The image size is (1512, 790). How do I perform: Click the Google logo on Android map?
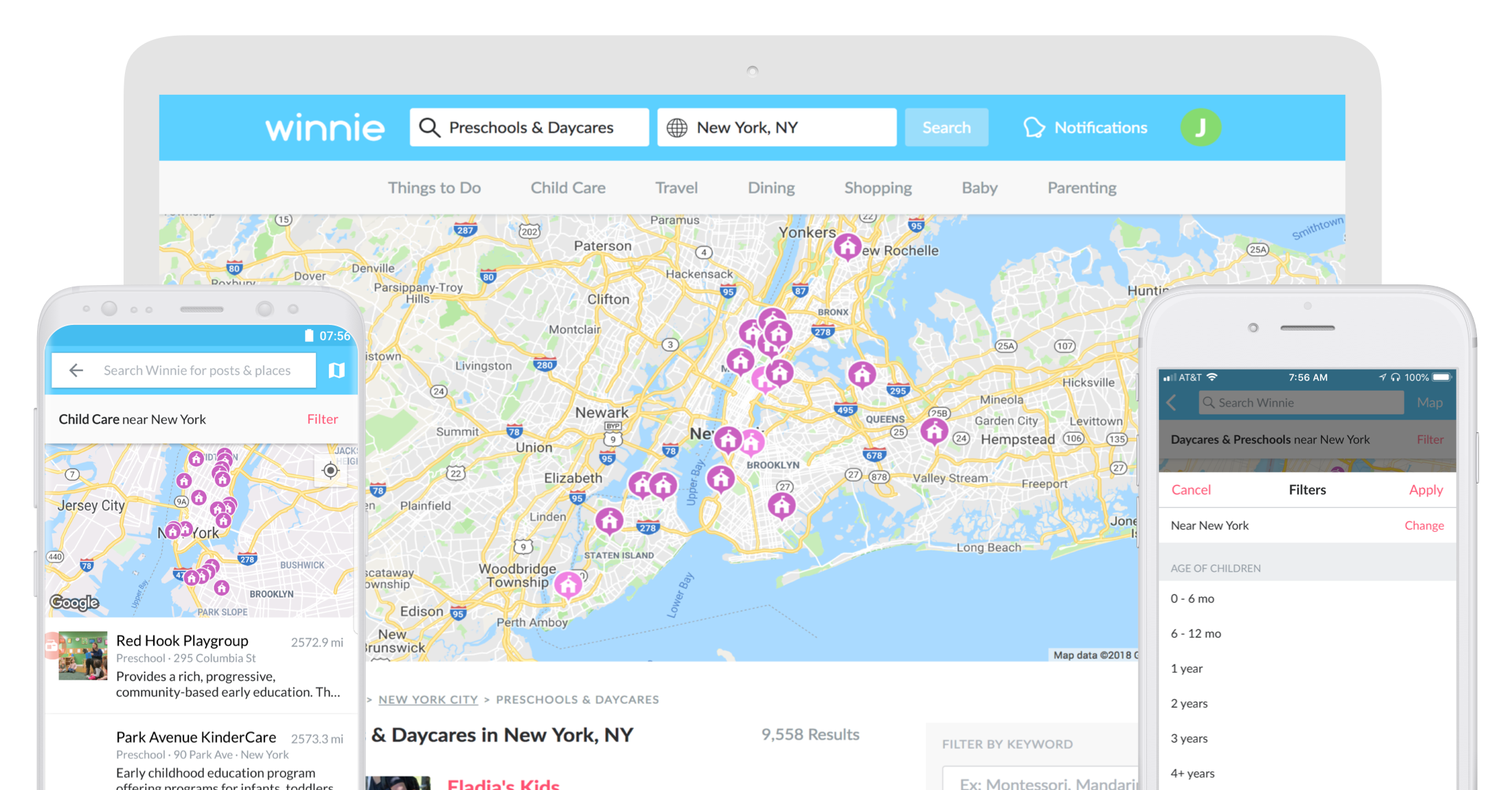click(75, 602)
